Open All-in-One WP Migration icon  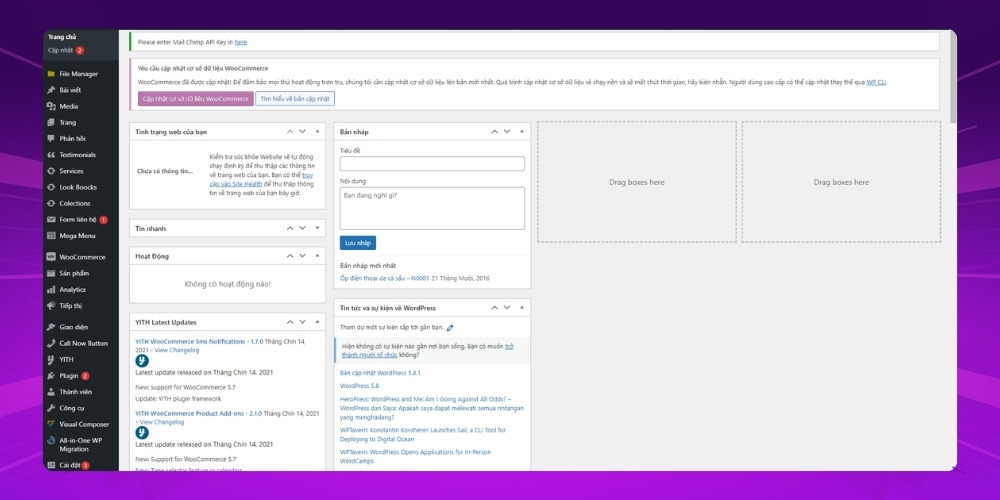51,441
